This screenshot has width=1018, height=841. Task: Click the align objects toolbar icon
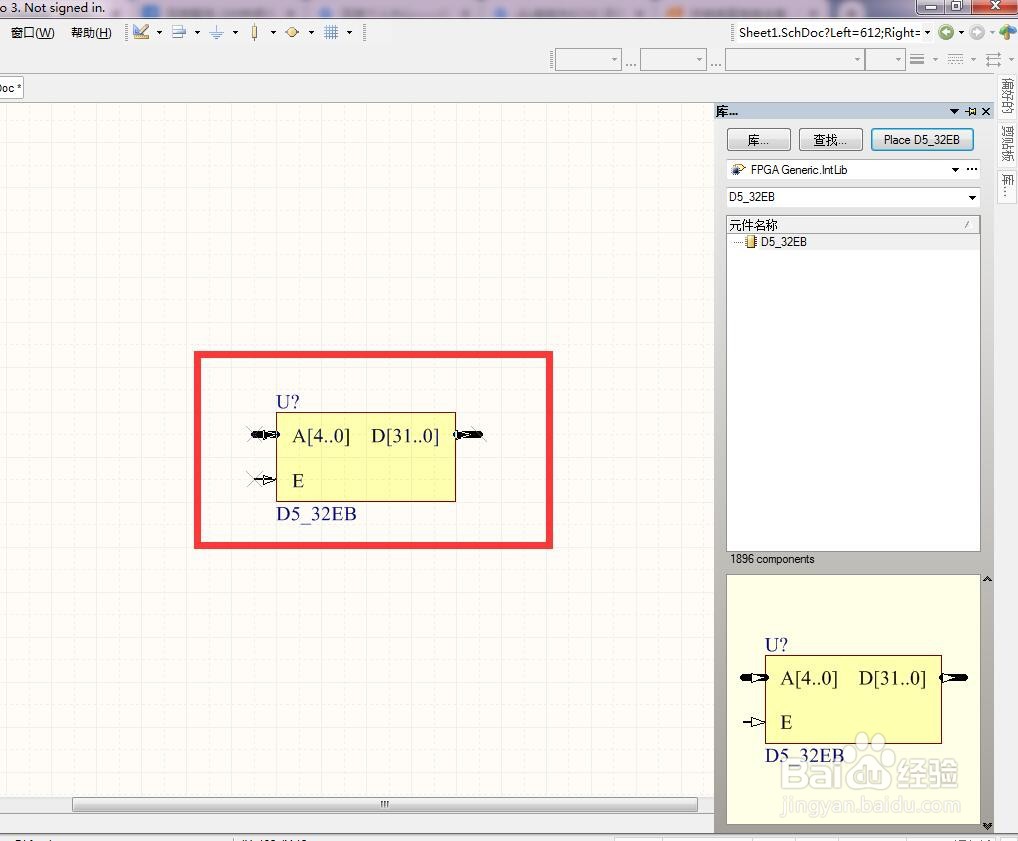click(179, 32)
